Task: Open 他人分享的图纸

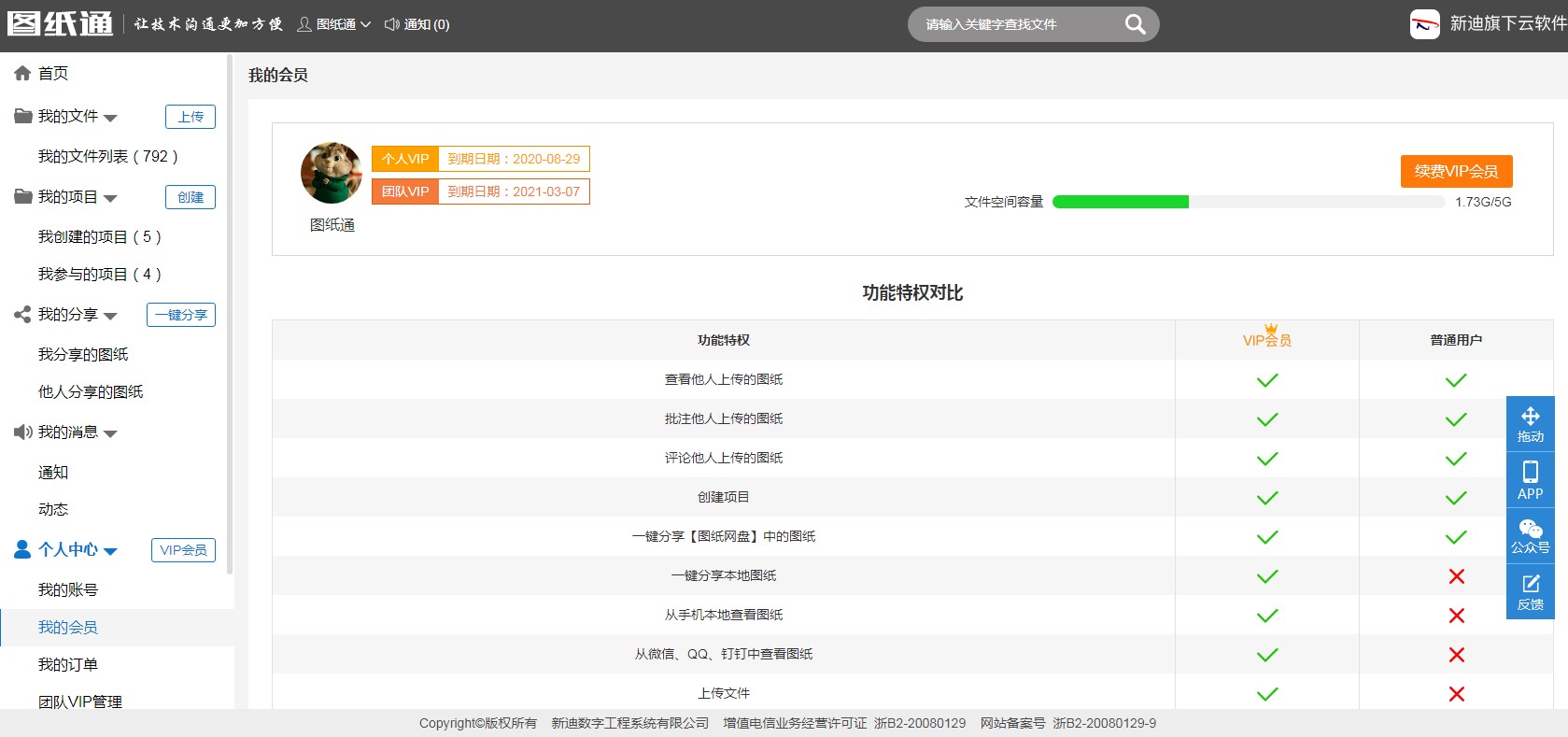Action: (x=91, y=391)
